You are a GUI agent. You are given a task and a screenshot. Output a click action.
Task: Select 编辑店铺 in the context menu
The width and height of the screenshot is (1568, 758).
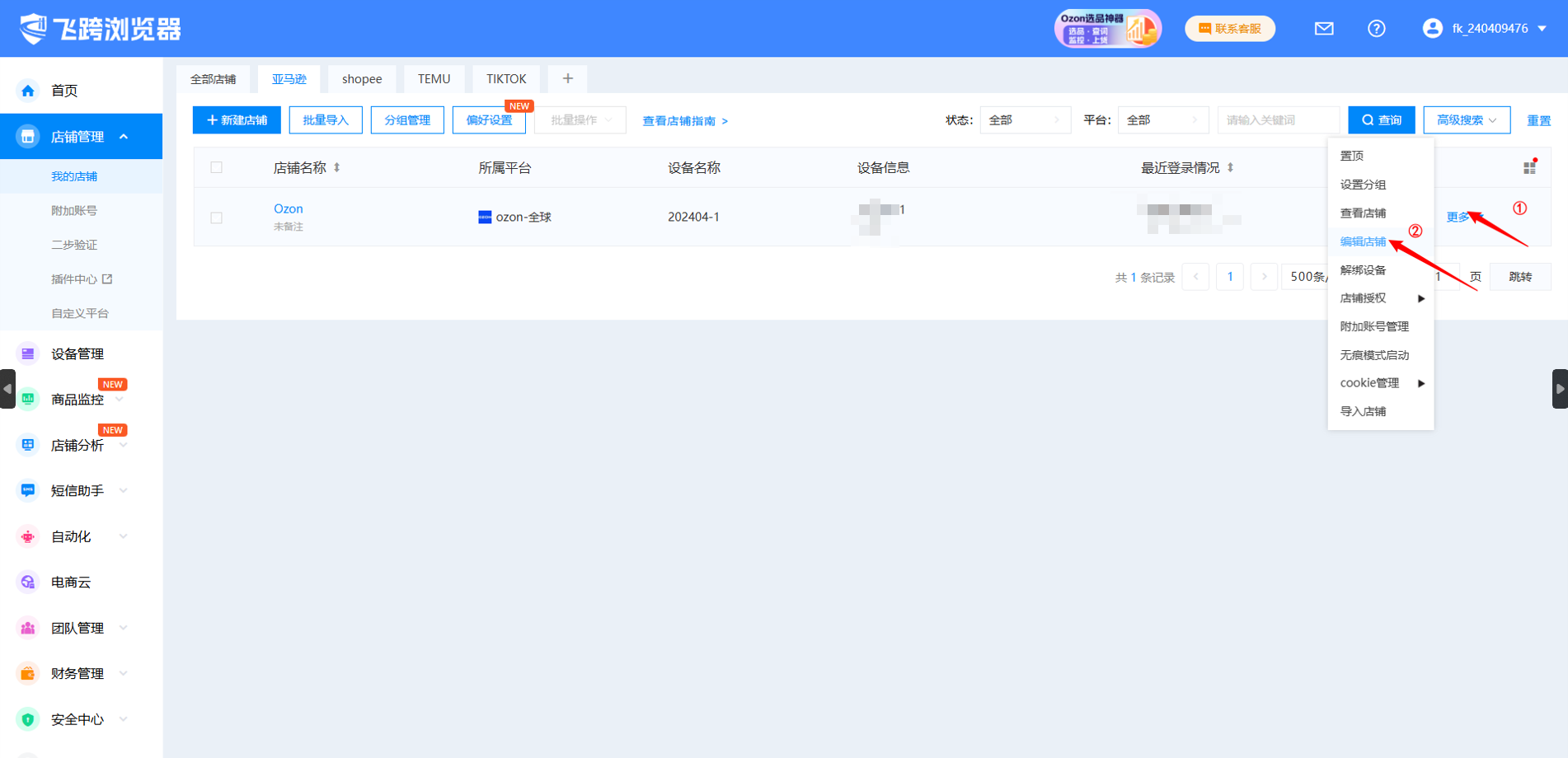click(x=1363, y=241)
